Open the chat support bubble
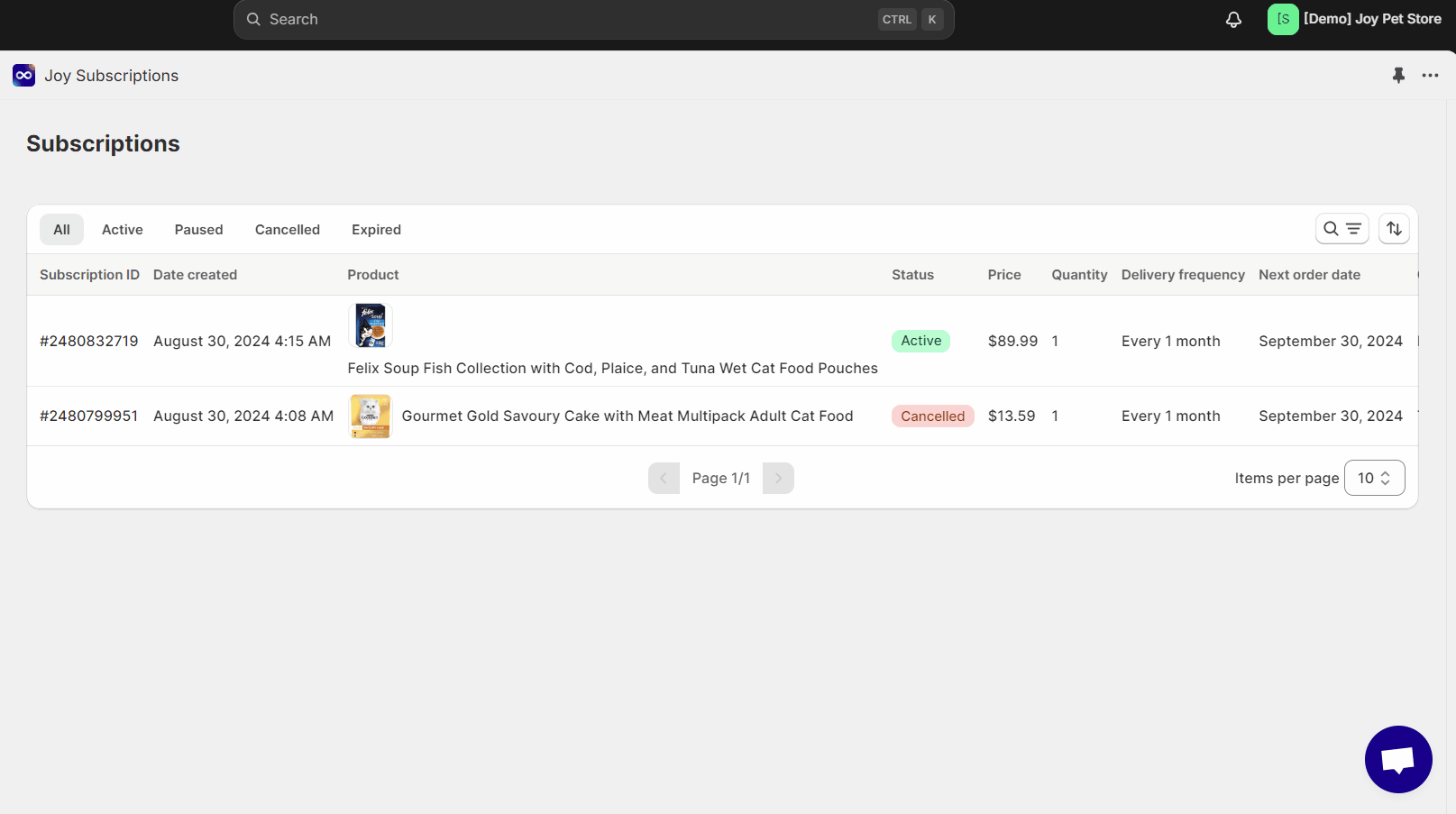Screen dimensions: 1456x814 tap(1398, 759)
